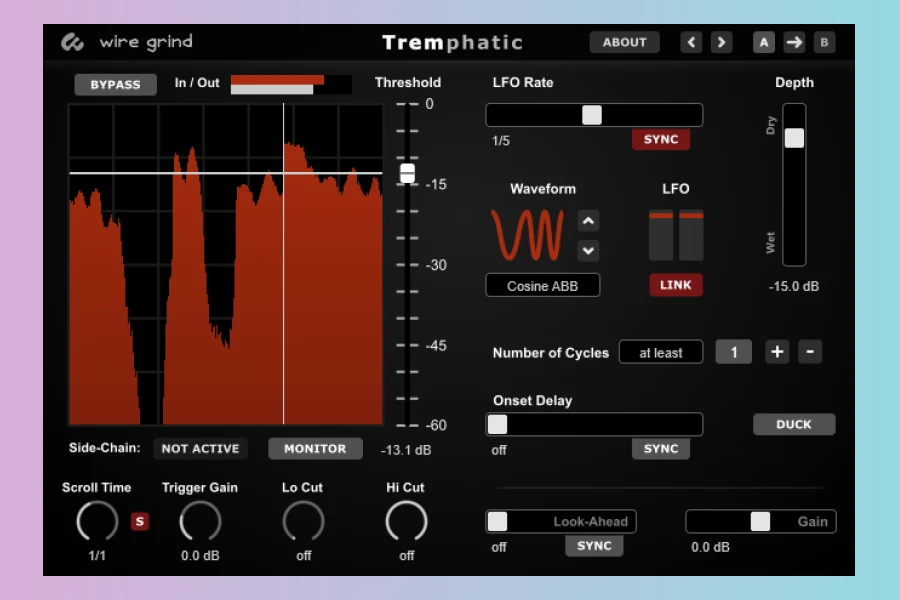The width and height of the screenshot is (900, 600).
Task: Click the 0.0 dB Gain value
Action: [x=710, y=547]
